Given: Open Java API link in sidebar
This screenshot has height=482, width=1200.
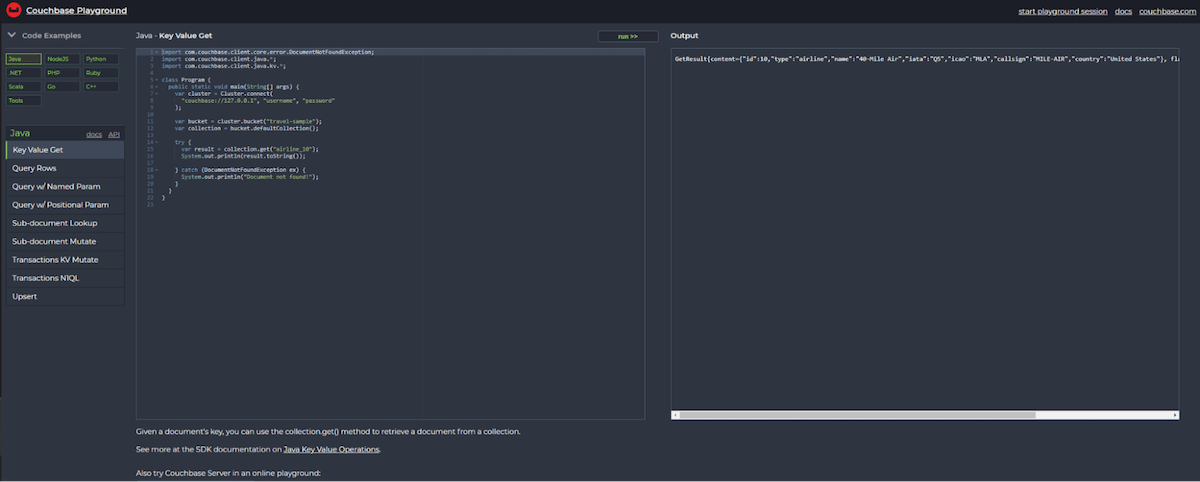Looking at the screenshot, I should click(114, 134).
